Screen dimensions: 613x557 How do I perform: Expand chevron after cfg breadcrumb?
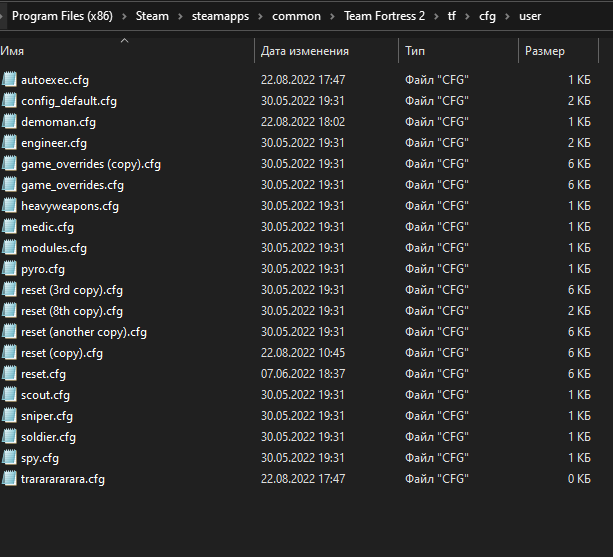[x=507, y=16]
